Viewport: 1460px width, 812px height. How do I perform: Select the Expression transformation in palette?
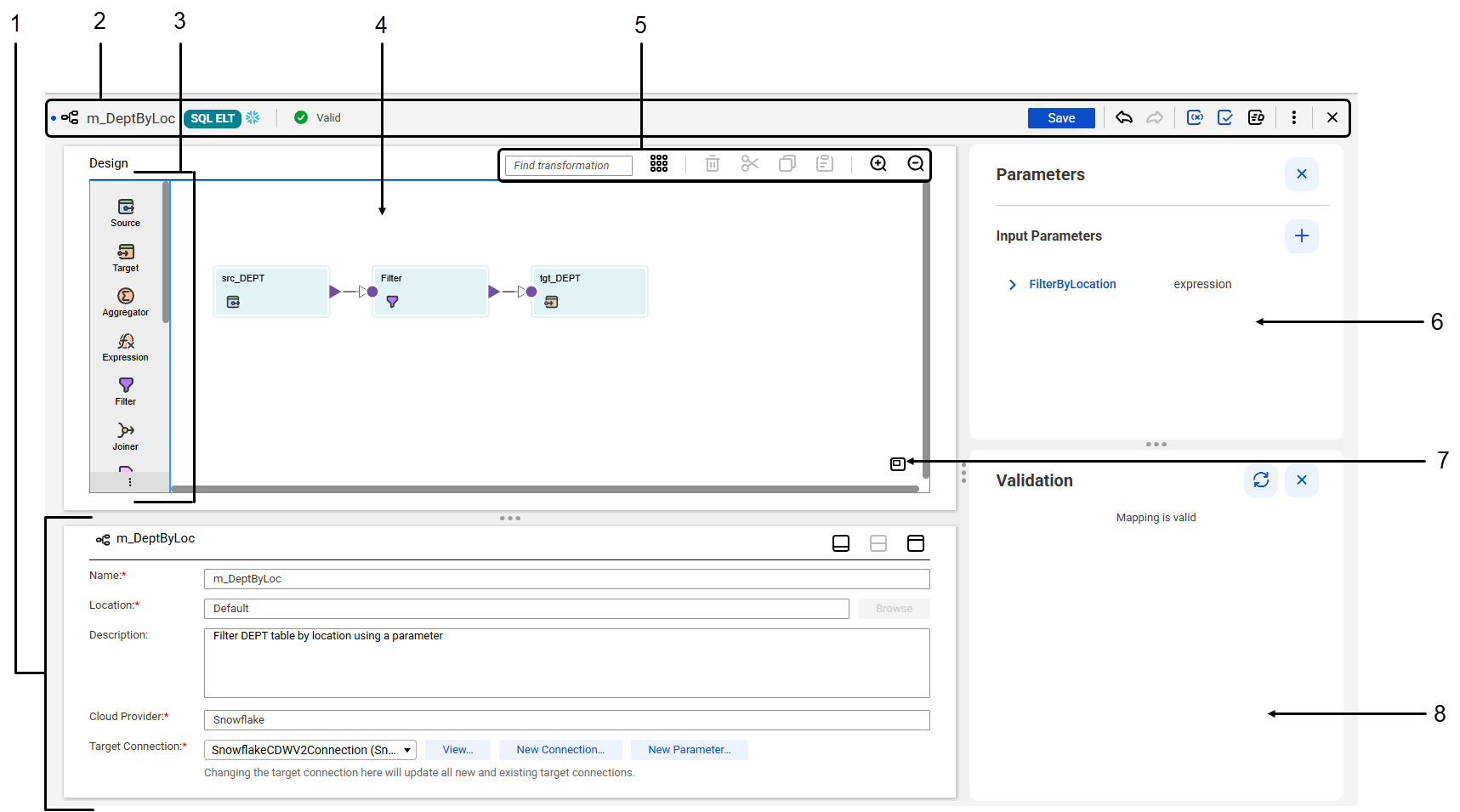click(126, 347)
